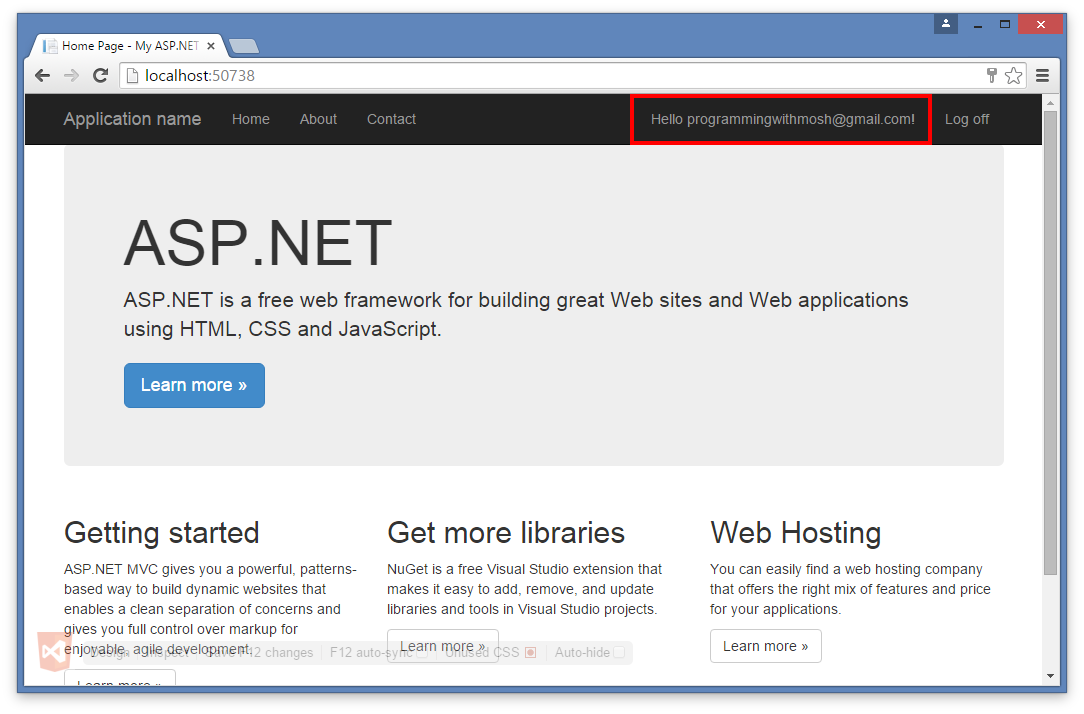Click the browser forward arrow
Viewport: 1084px width, 714px height.
point(71,75)
